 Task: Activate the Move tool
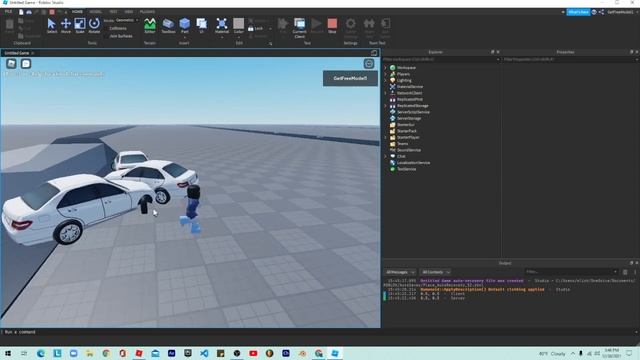(66, 25)
